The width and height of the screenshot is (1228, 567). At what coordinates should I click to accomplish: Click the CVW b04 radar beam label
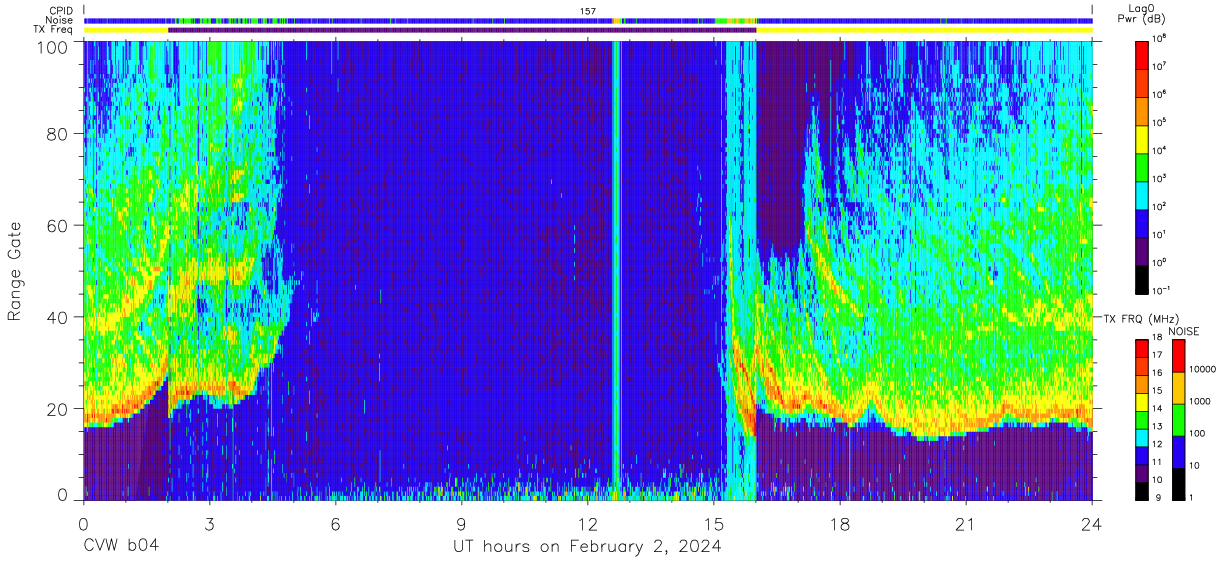tap(120, 546)
